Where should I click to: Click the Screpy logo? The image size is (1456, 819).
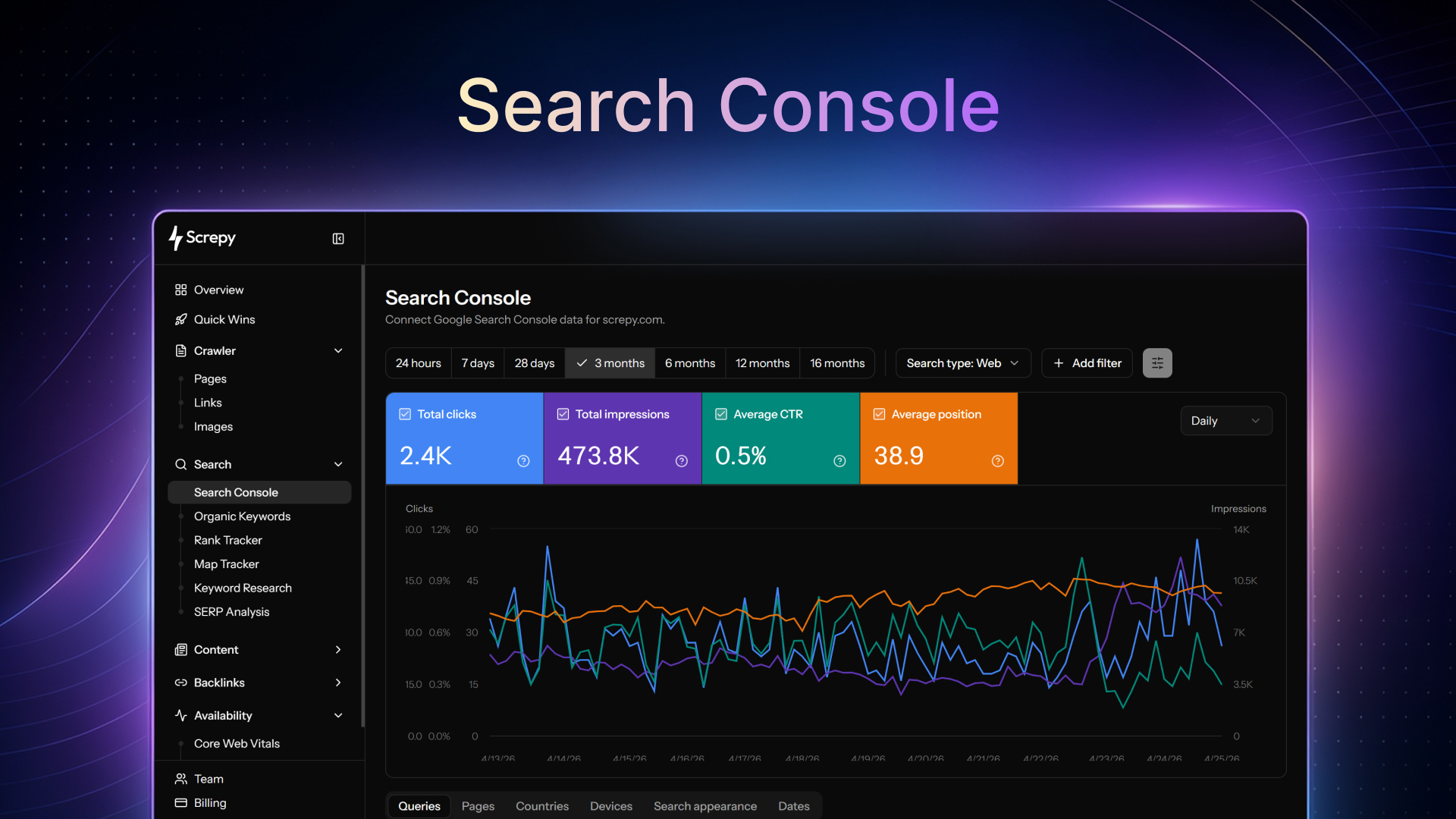[x=202, y=238]
